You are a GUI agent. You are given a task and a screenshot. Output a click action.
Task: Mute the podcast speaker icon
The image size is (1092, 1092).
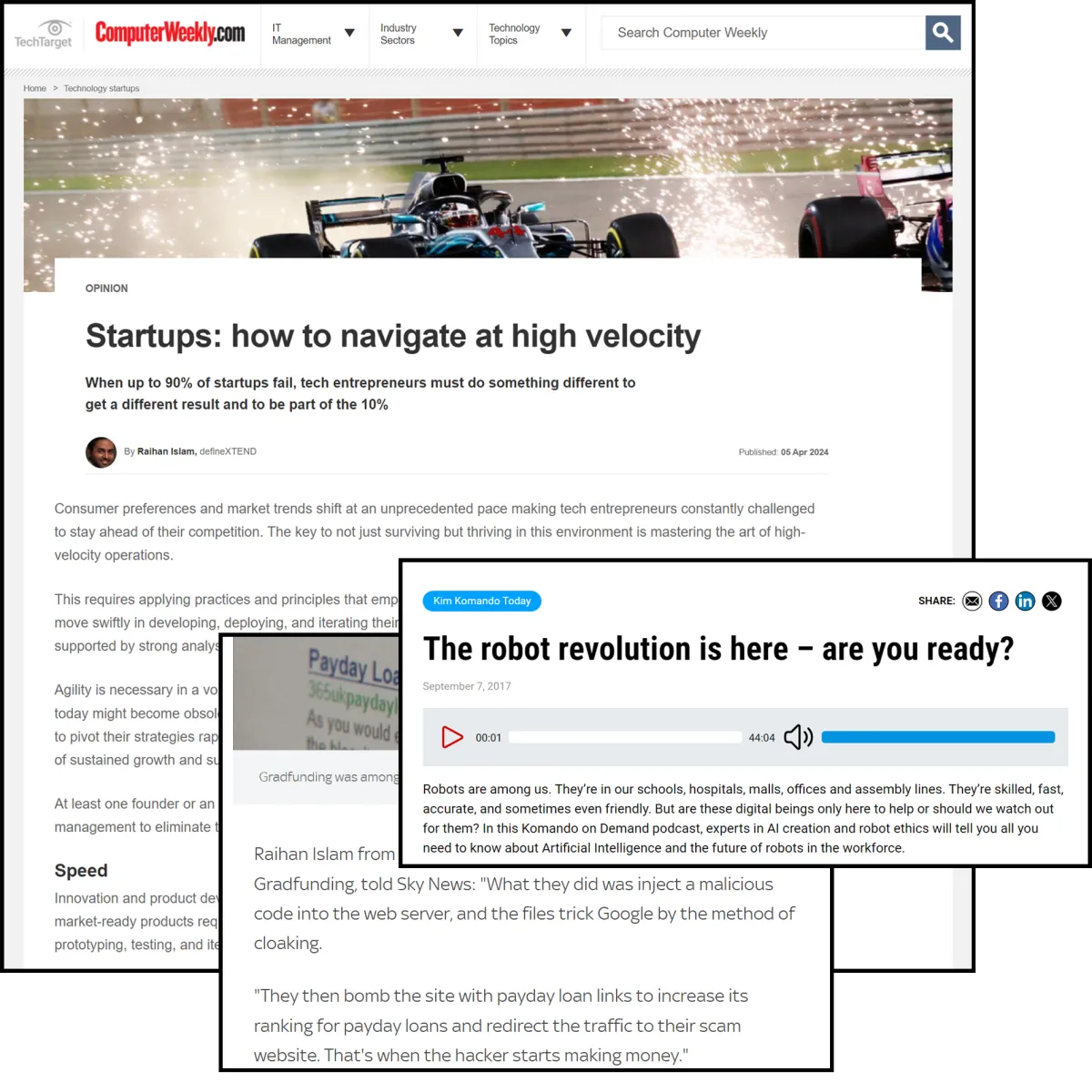(798, 737)
